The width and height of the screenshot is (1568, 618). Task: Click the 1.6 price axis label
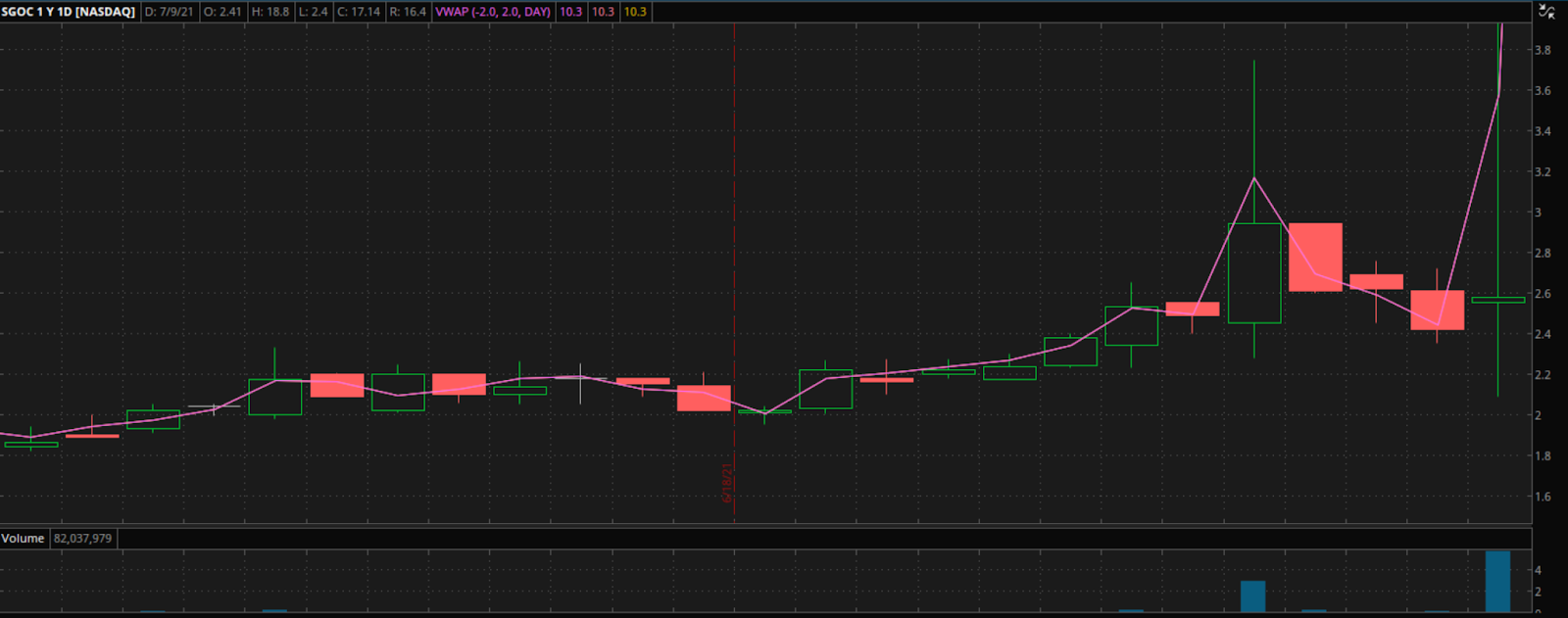click(1543, 498)
